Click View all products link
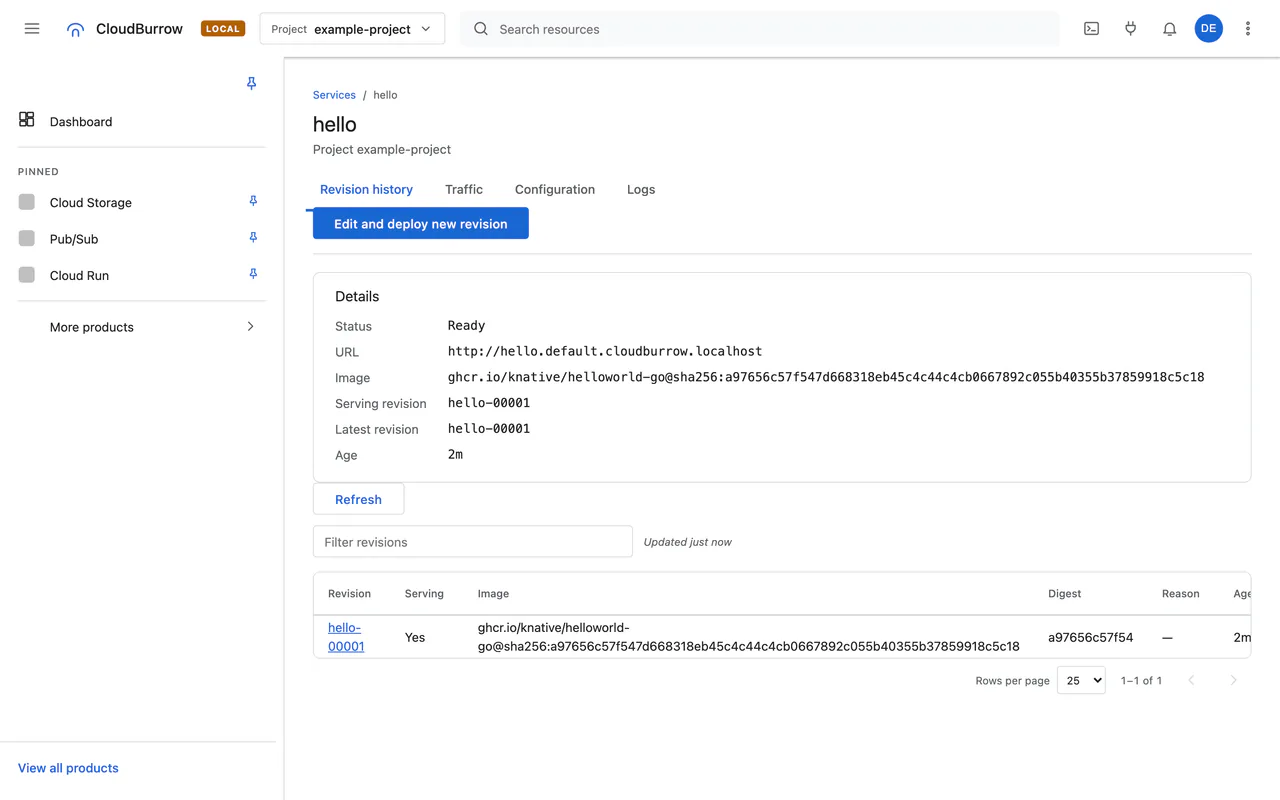Image resolution: width=1280 pixels, height=800 pixels. coord(68,768)
